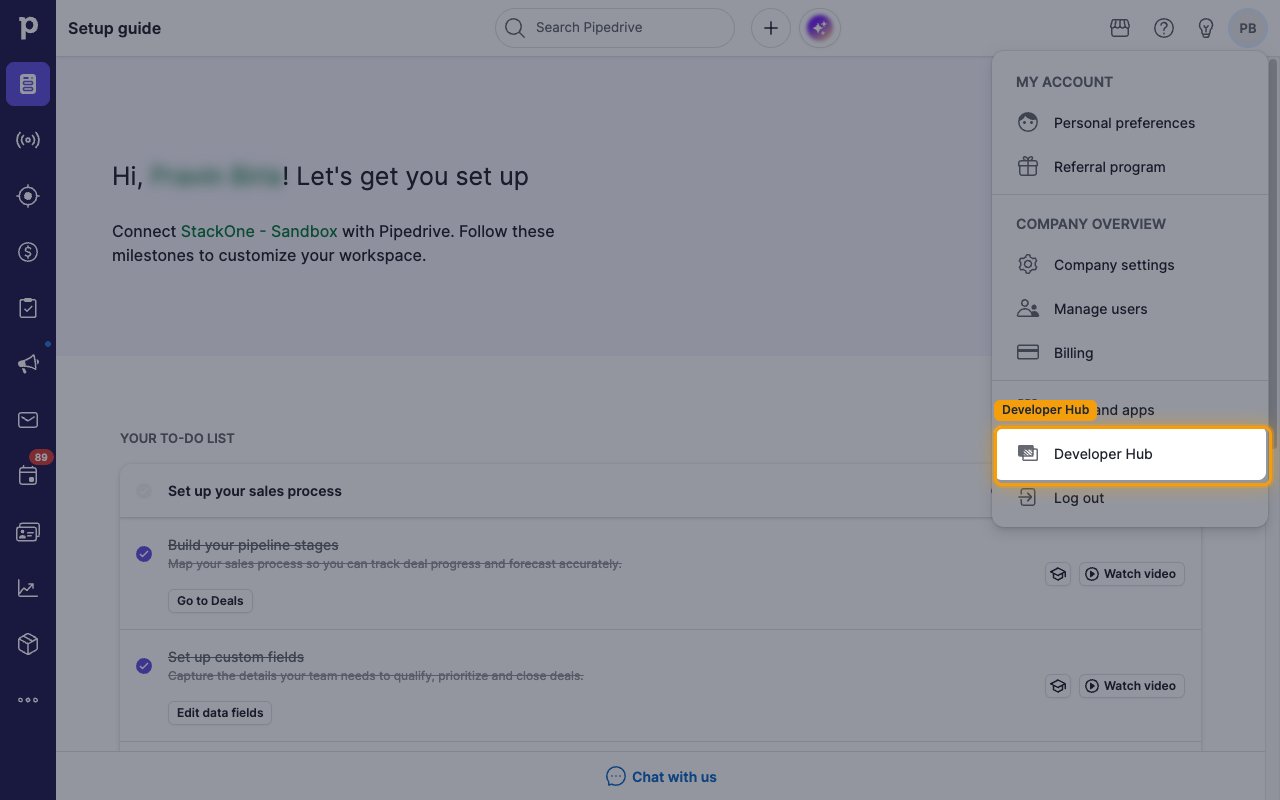
Task: Open the AI assistant sparkle icon
Action: [x=820, y=28]
